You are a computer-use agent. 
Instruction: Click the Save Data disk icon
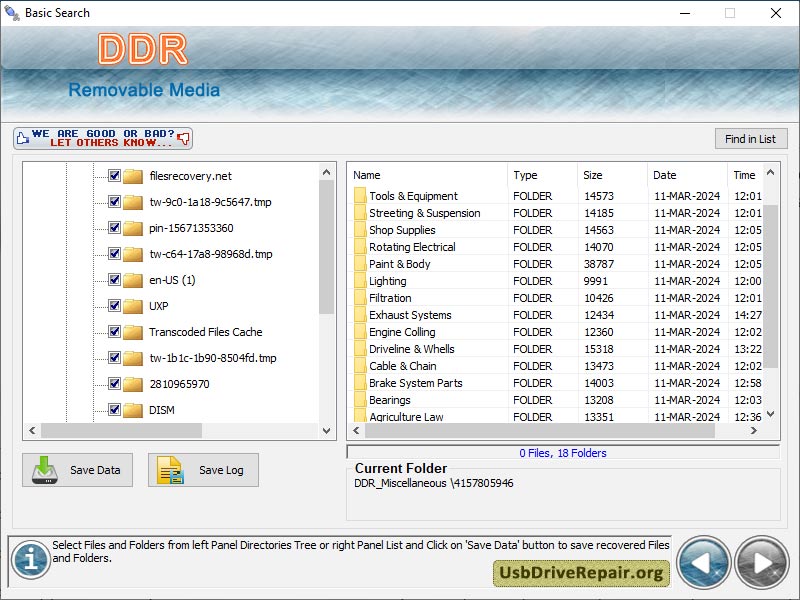click(45, 470)
